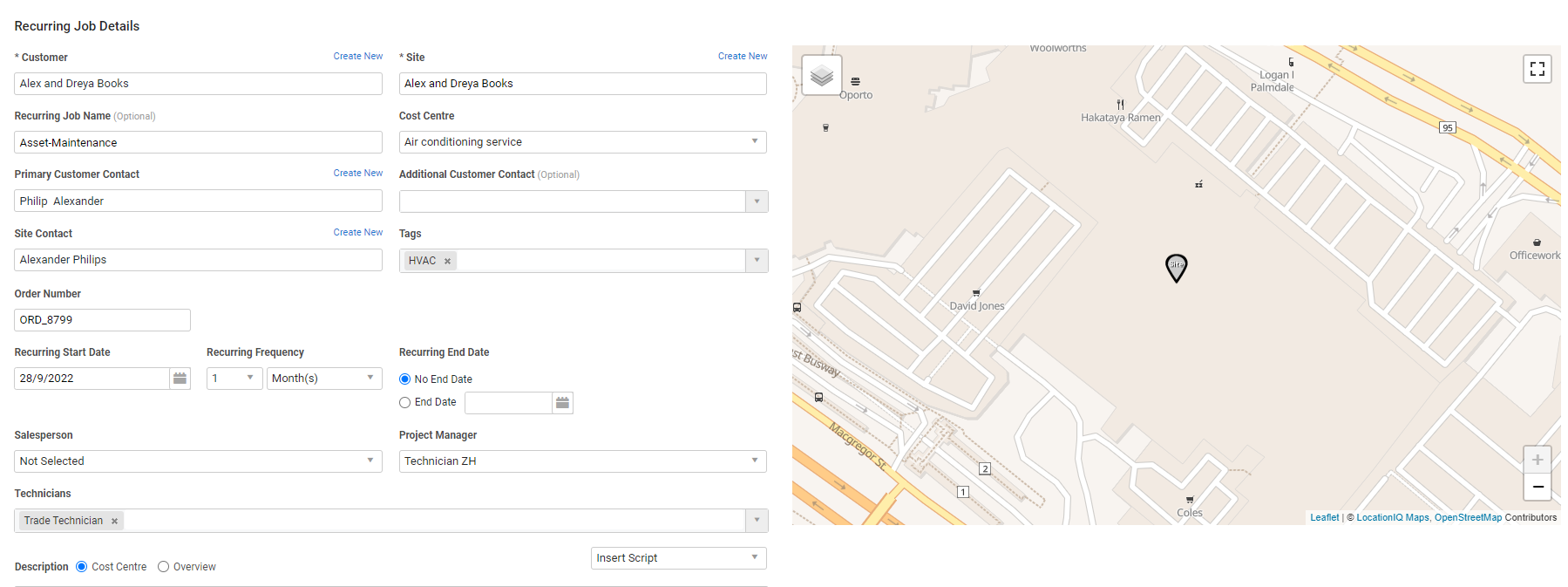Remove the HVAC tag

tap(447, 261)
